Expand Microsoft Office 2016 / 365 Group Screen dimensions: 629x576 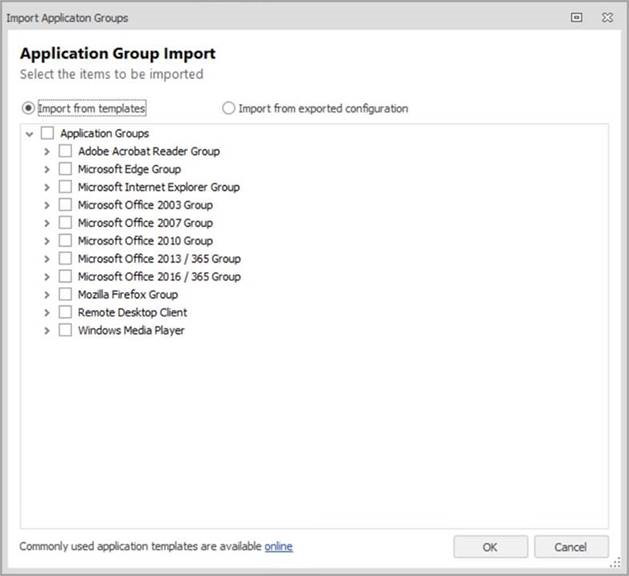46,276
